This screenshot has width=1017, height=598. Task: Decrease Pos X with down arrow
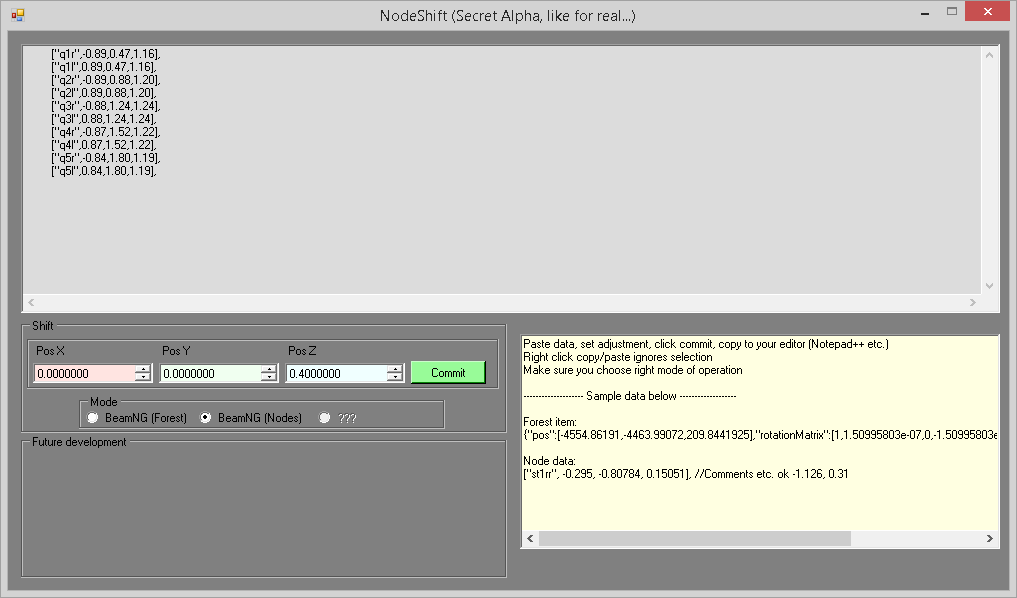(143, 377)
